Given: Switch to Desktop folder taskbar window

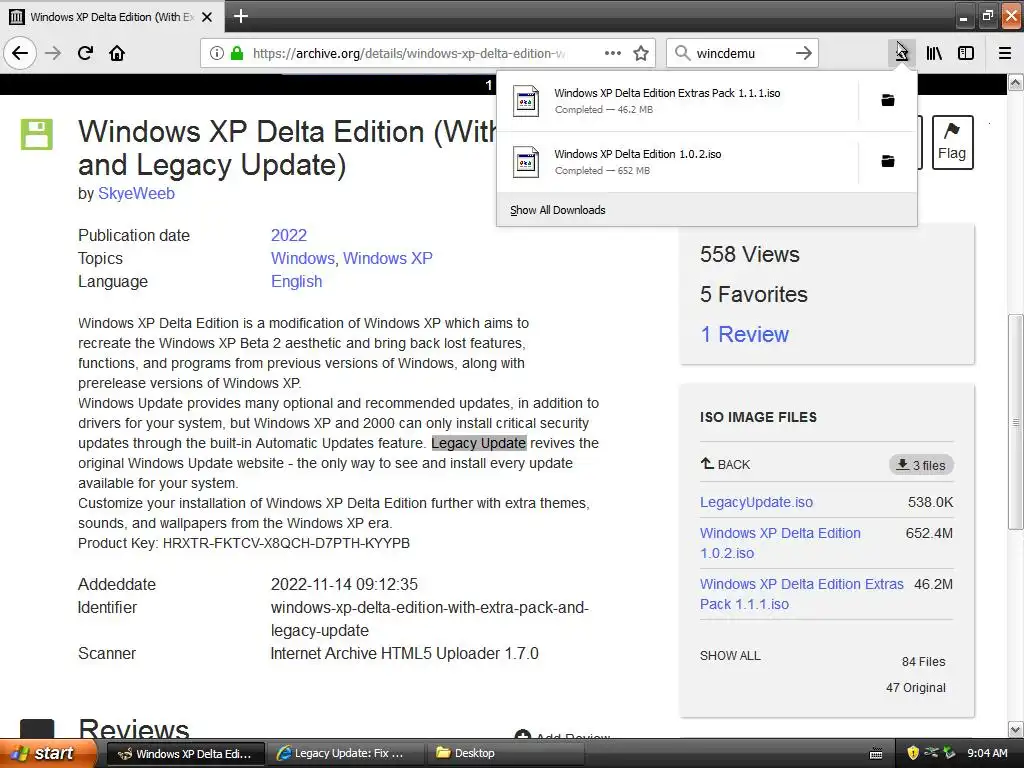Looking at the screenshot, I should click(505, 754).
